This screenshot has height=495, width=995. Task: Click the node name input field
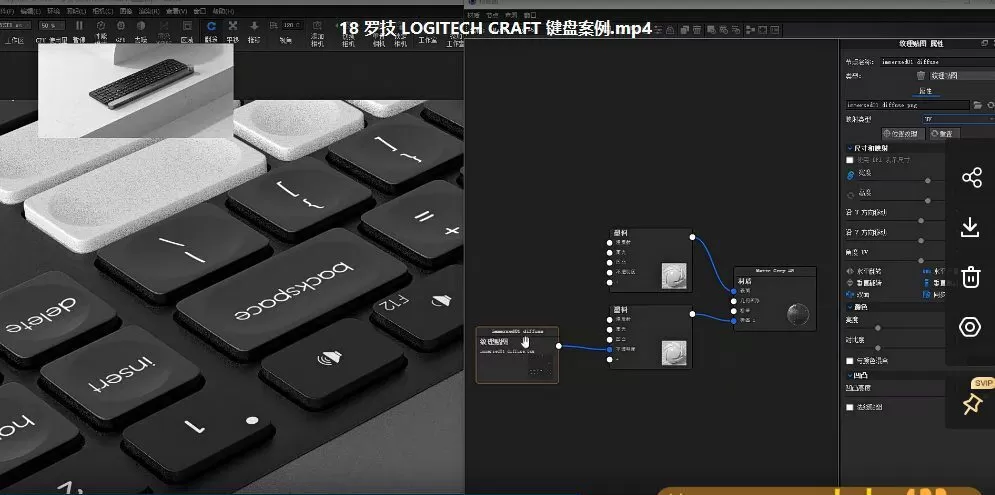[937, 62]
